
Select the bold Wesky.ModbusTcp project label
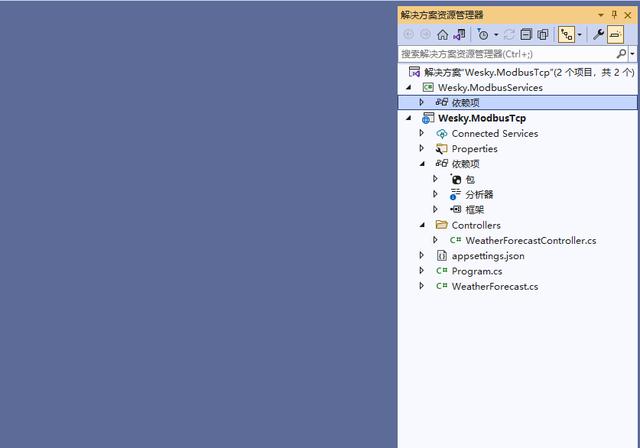point(482,118)
